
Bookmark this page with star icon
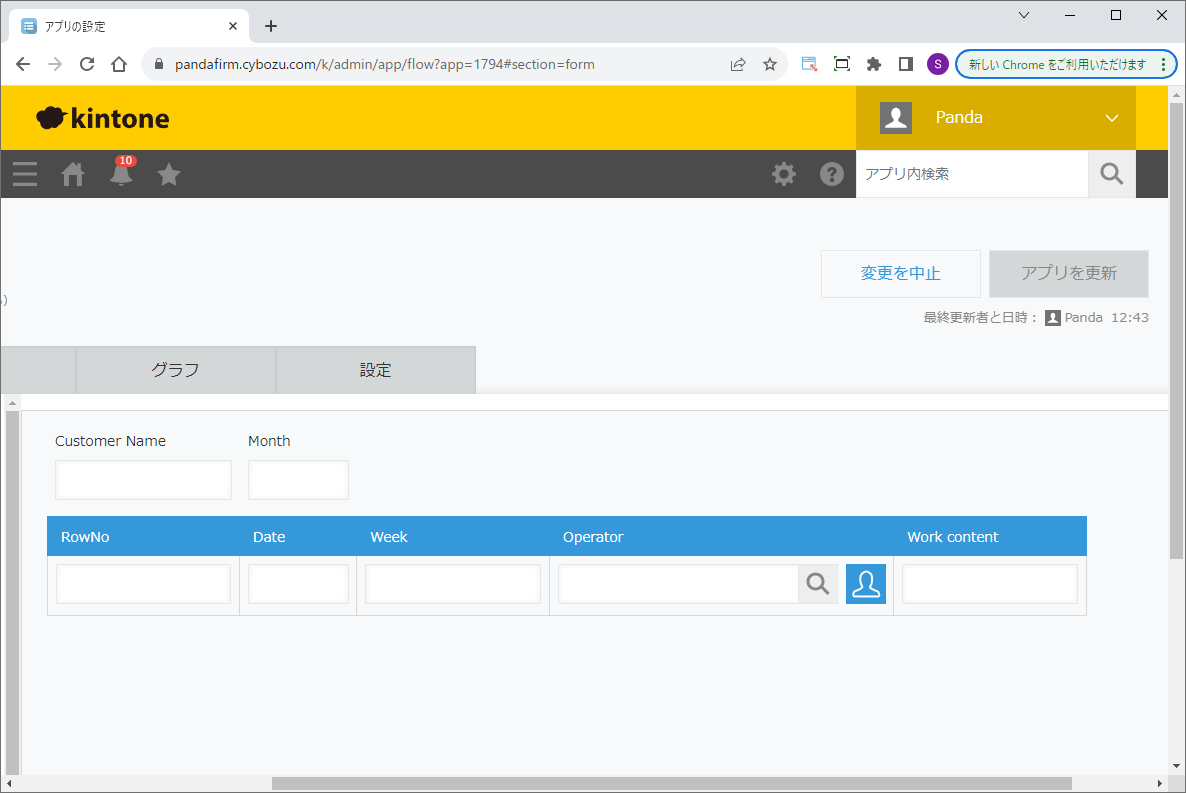(x=770, y=64)
